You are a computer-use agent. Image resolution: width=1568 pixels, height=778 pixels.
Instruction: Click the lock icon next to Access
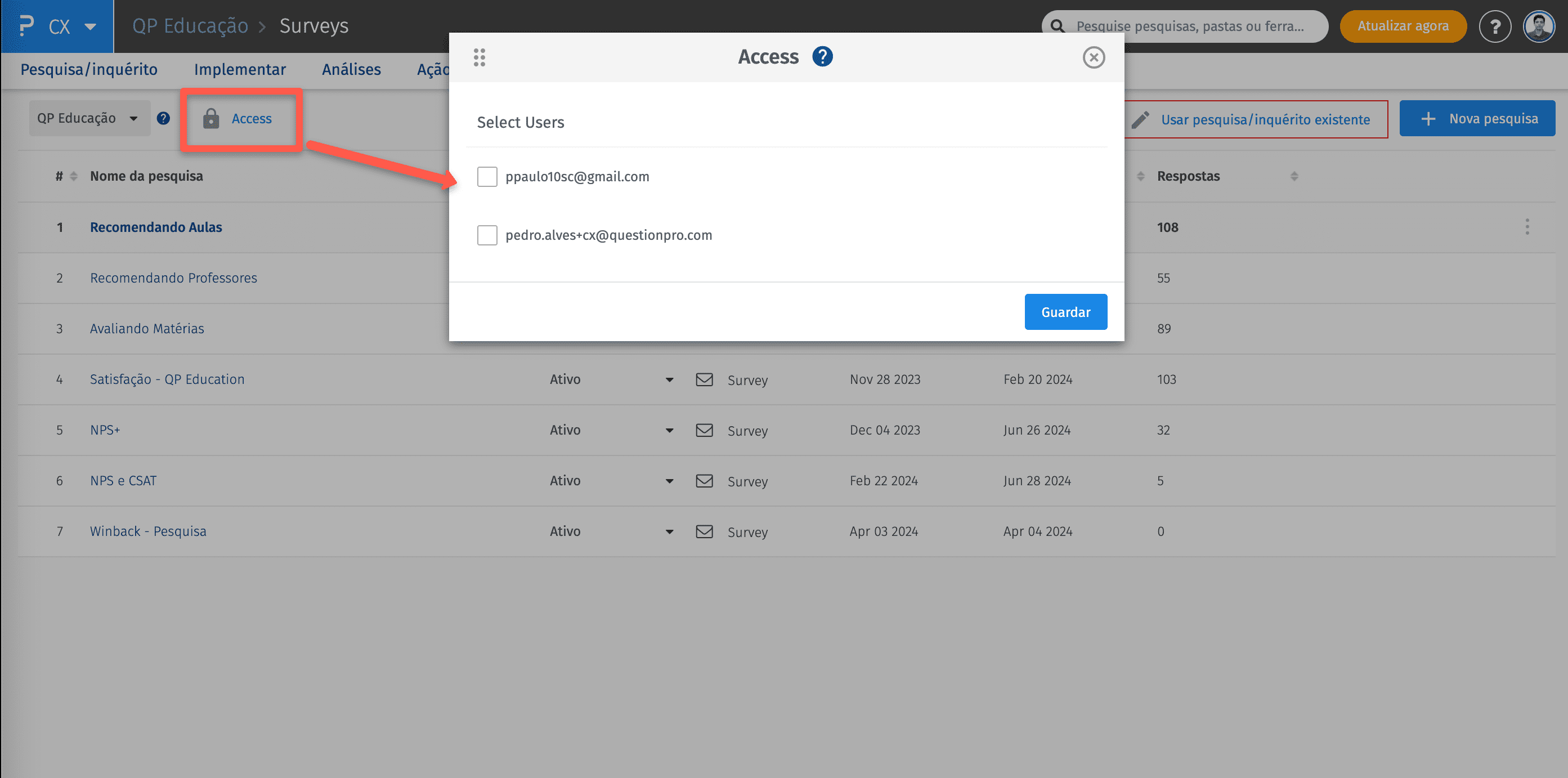pos(210,119)
